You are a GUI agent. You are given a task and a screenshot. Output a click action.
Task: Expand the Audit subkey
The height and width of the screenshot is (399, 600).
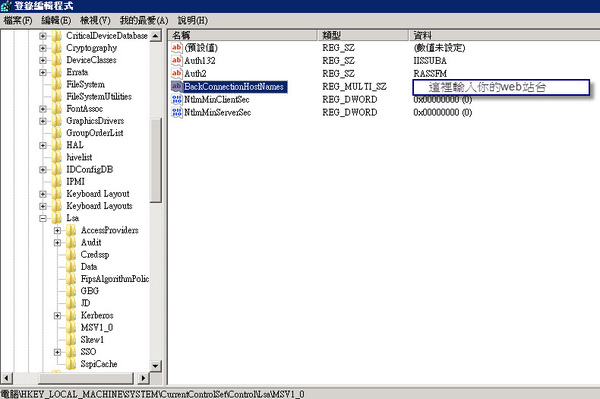pos(57,243)
